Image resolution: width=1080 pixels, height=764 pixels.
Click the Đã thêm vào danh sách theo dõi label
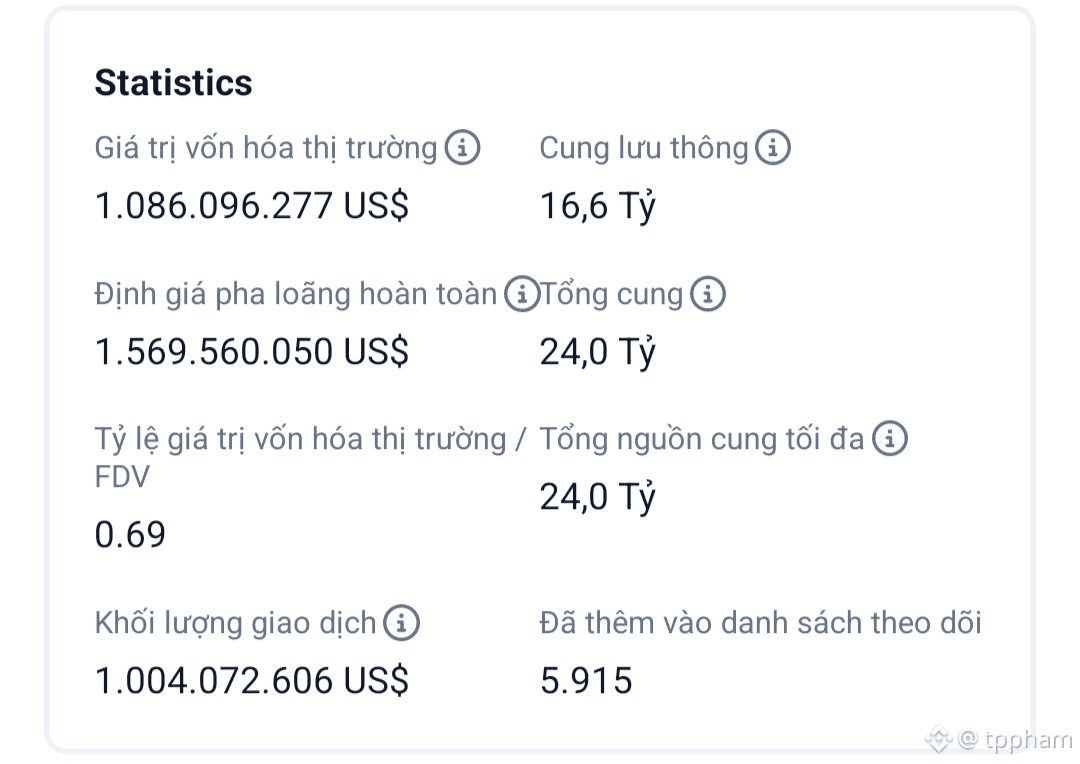(760, 624)
